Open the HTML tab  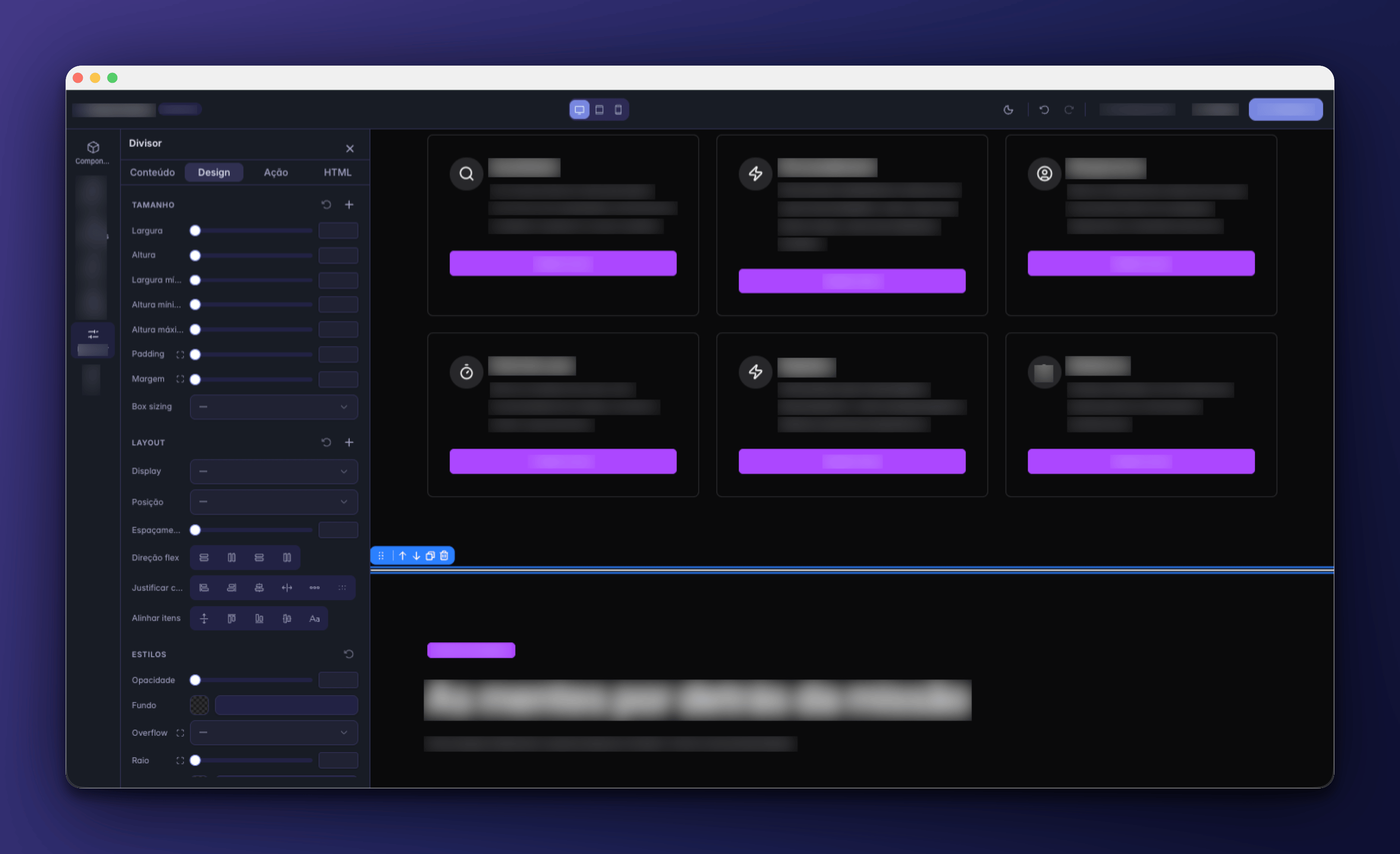[x=337, y=172]
